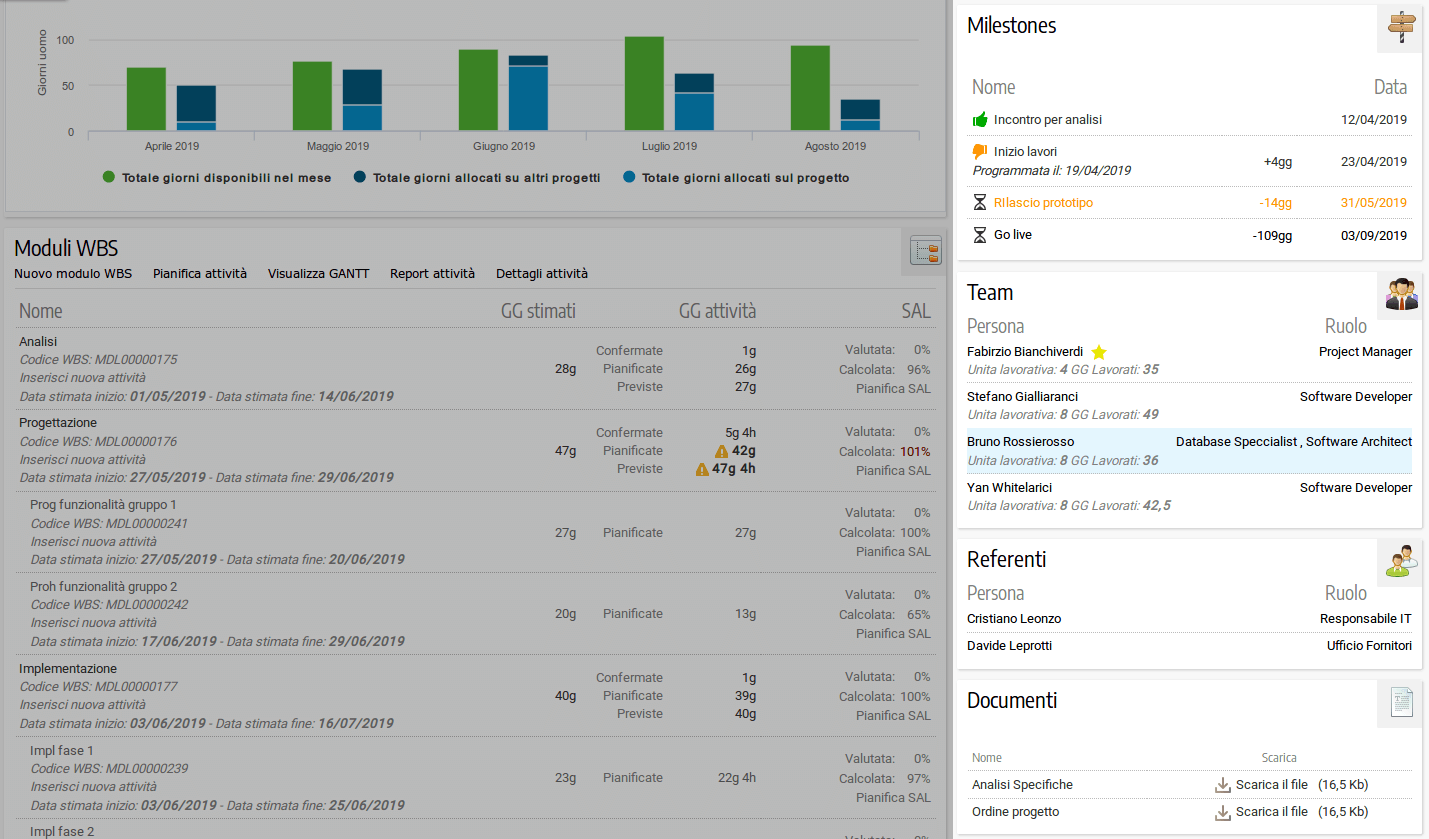
Task: Click the people icon in Team panel header
Action: (1401, 295)
